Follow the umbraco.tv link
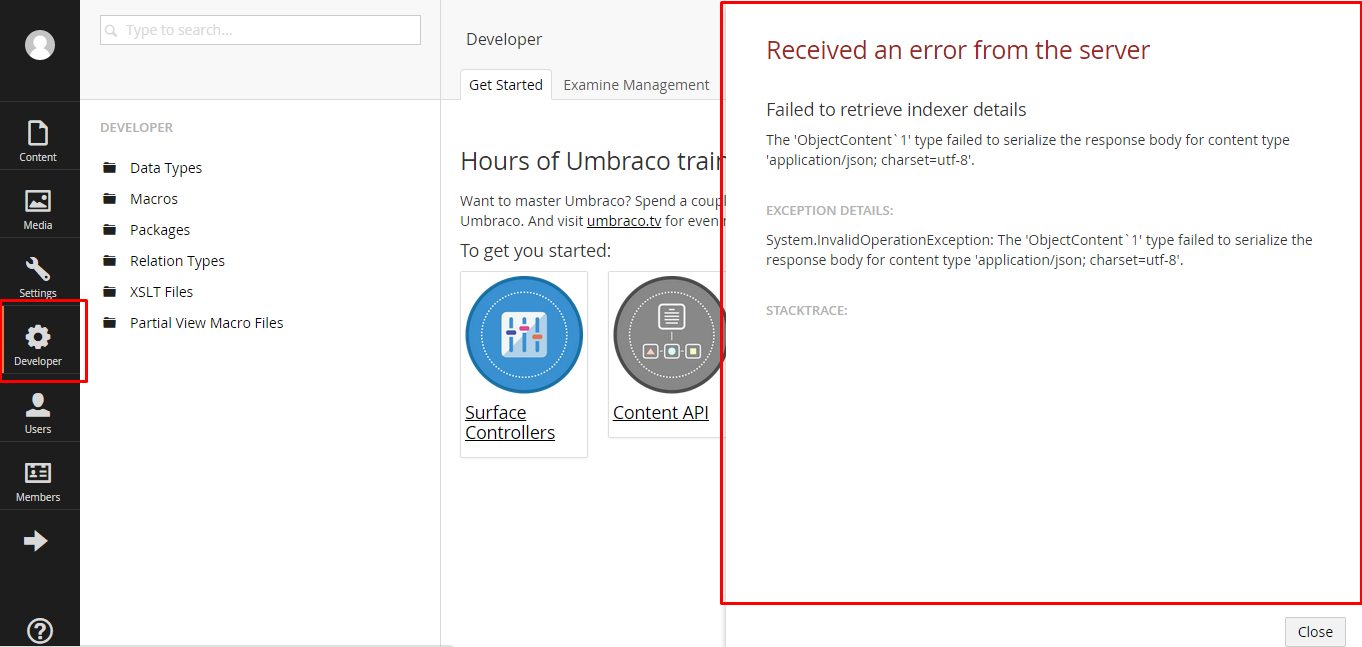The height and width of the screenshot is (647, 1362). click(624, 221)
